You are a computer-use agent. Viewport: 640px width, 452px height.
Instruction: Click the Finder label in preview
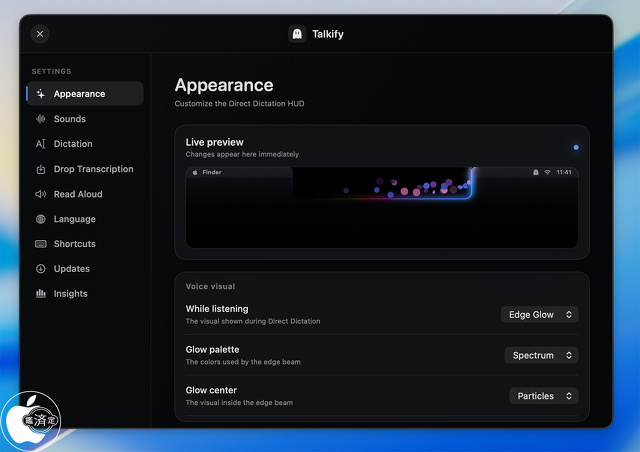pos(212,172)
